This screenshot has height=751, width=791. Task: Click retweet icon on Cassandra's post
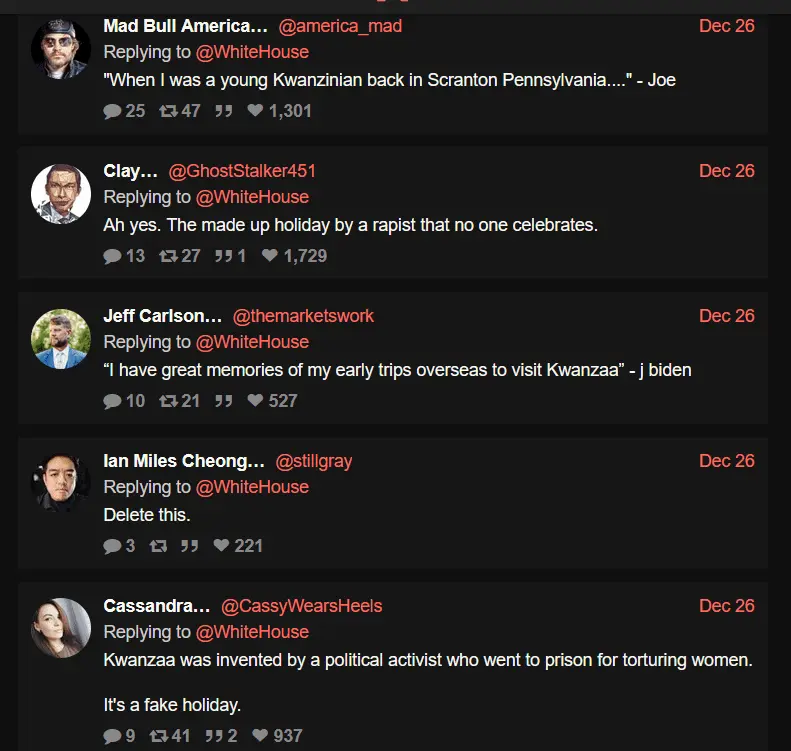click(x=158, y=736)
